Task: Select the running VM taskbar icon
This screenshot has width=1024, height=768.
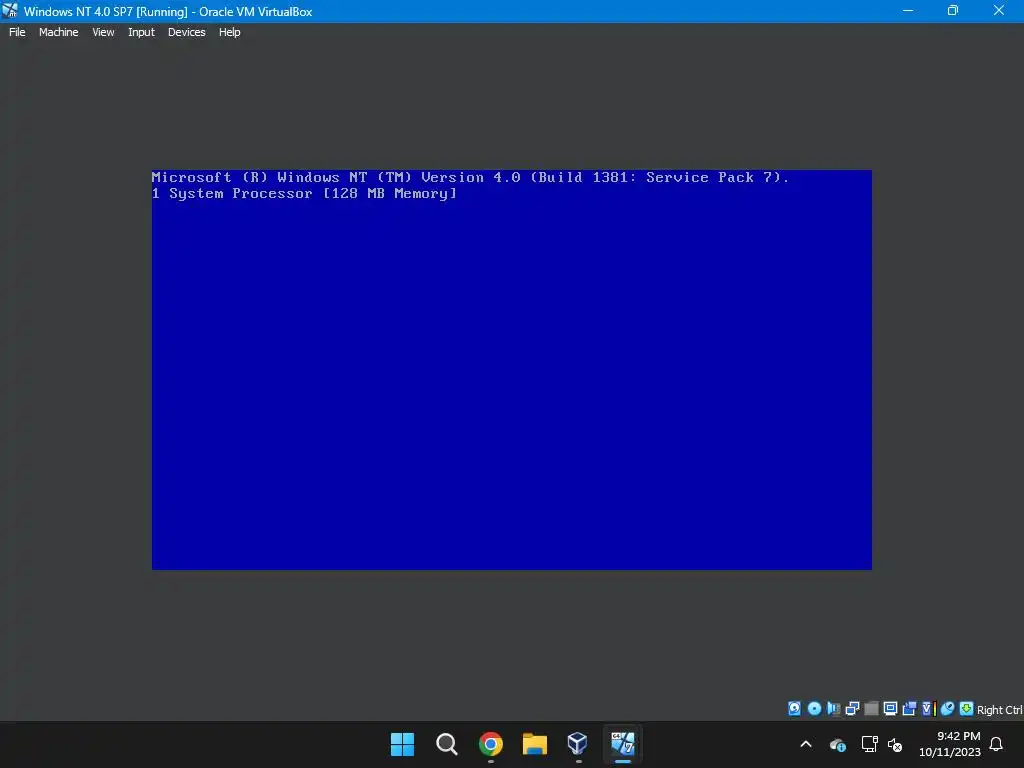Action: click(x=622, y=744)
